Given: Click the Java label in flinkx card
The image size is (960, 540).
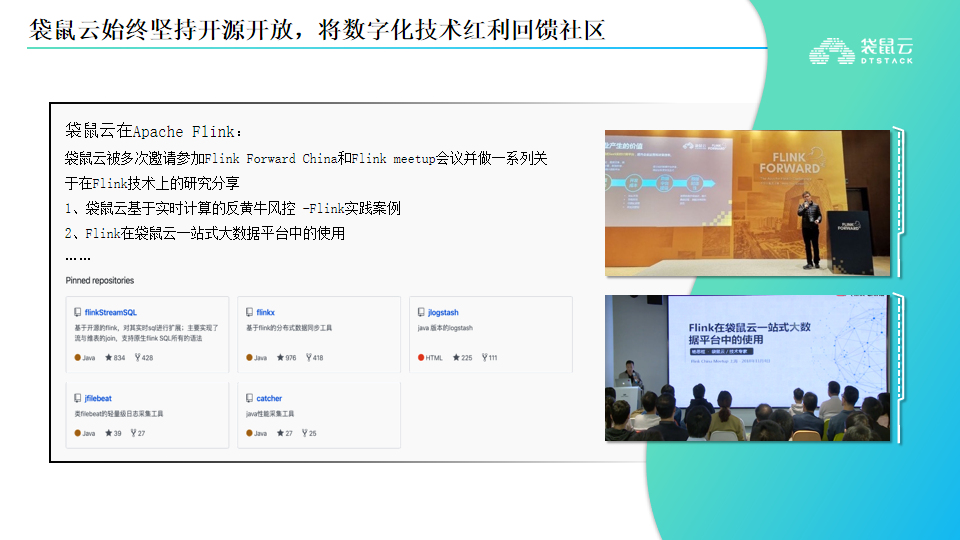Looking at the screenshot, I should tap(261, 358).
